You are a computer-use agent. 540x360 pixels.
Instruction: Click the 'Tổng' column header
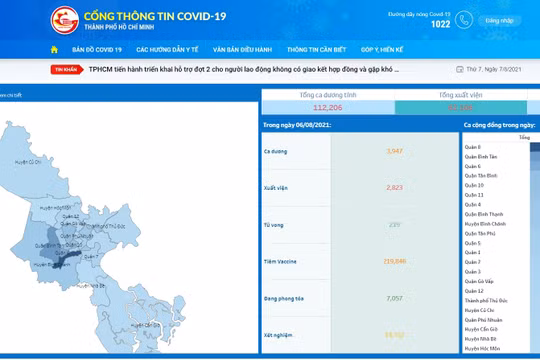click(524, 137)
